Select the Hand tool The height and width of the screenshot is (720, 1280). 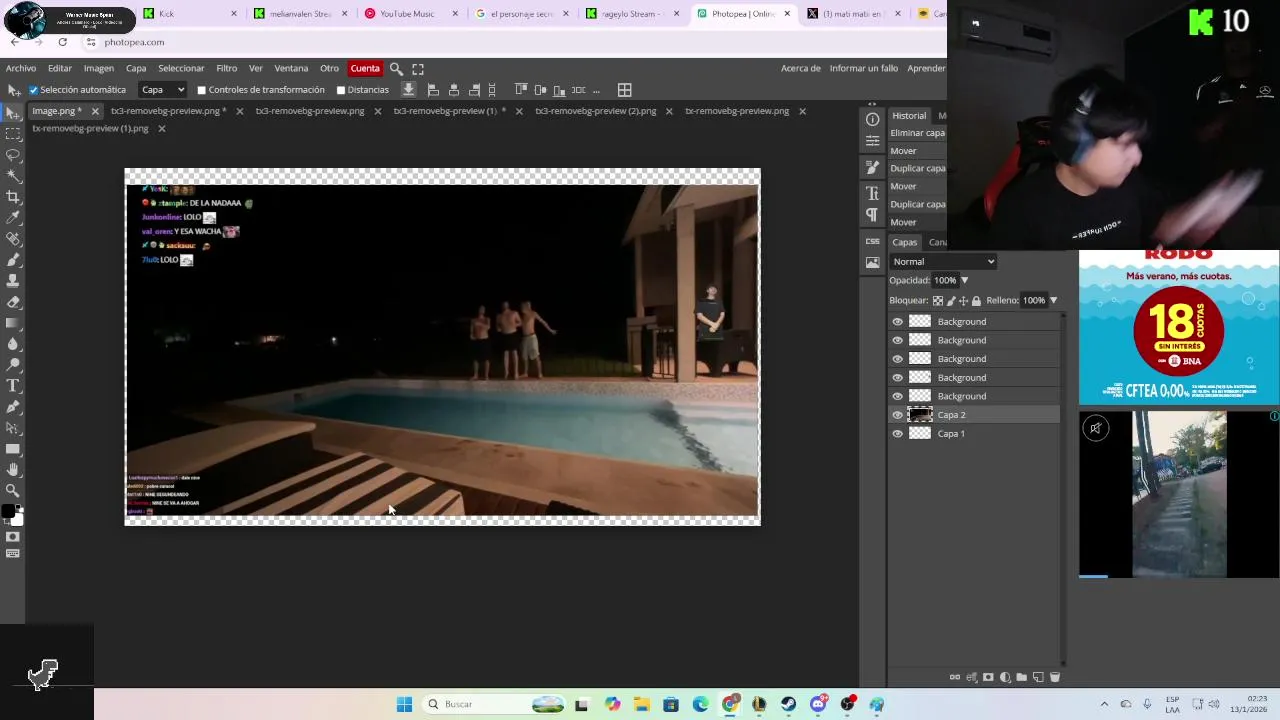pos(13,469)
